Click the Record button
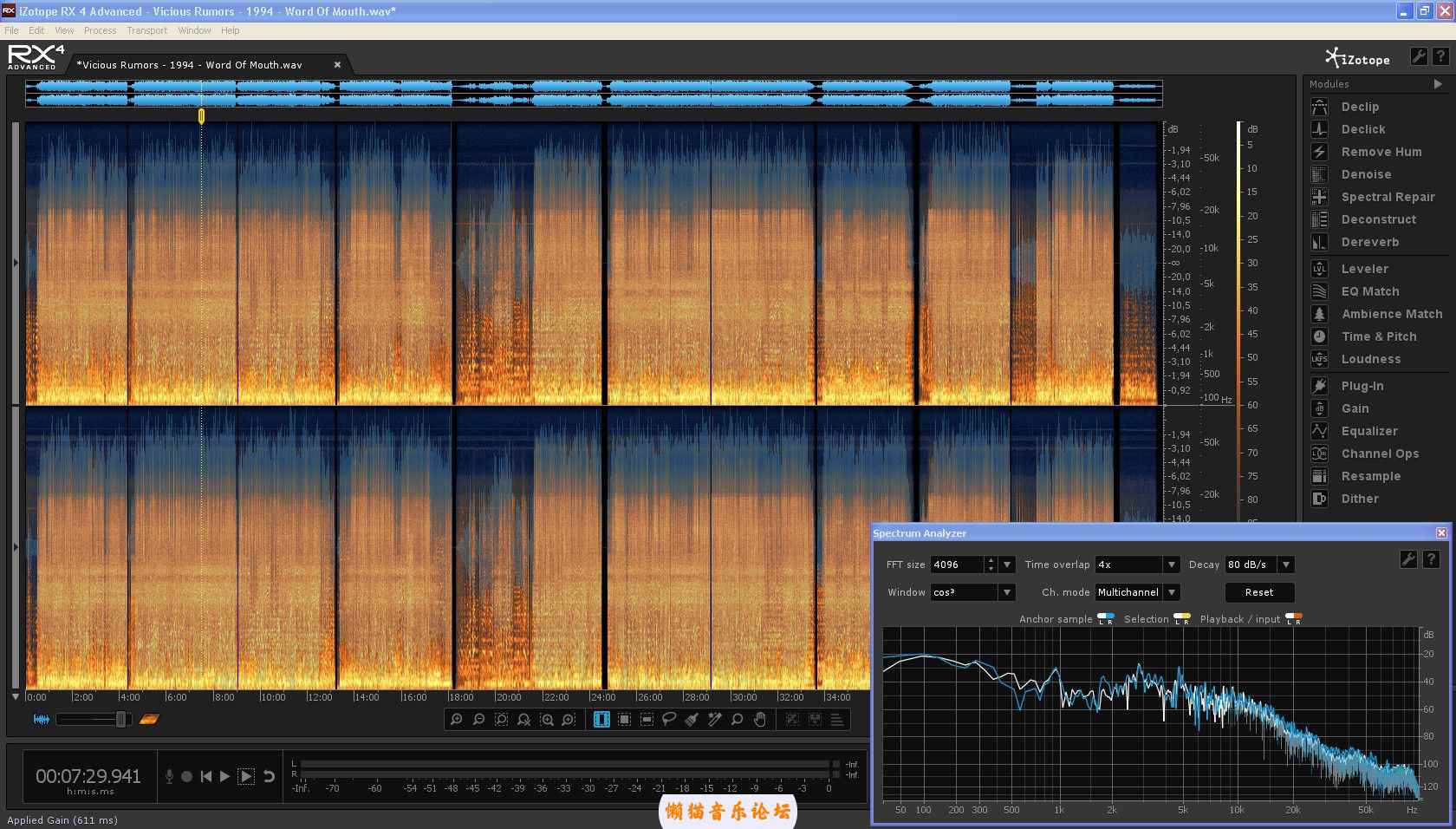The width and height of the screenshot is (1456, 829). (186, 776)
